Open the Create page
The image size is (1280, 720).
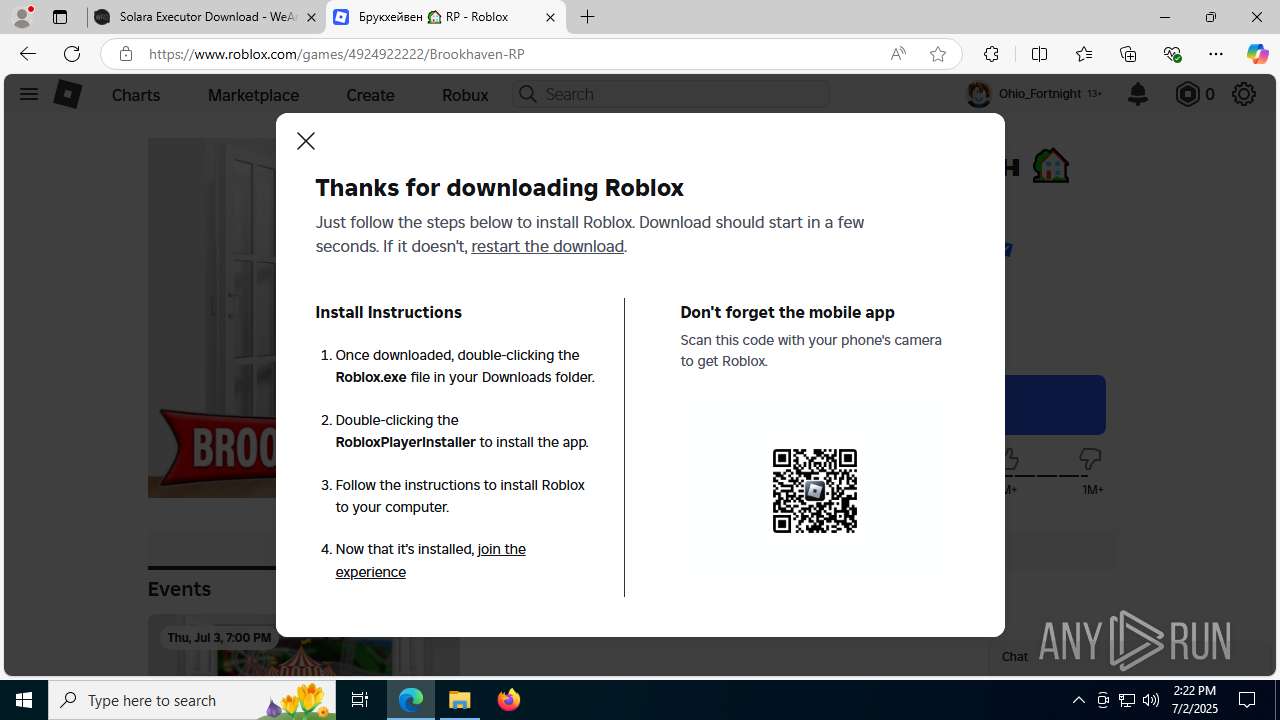370,95
